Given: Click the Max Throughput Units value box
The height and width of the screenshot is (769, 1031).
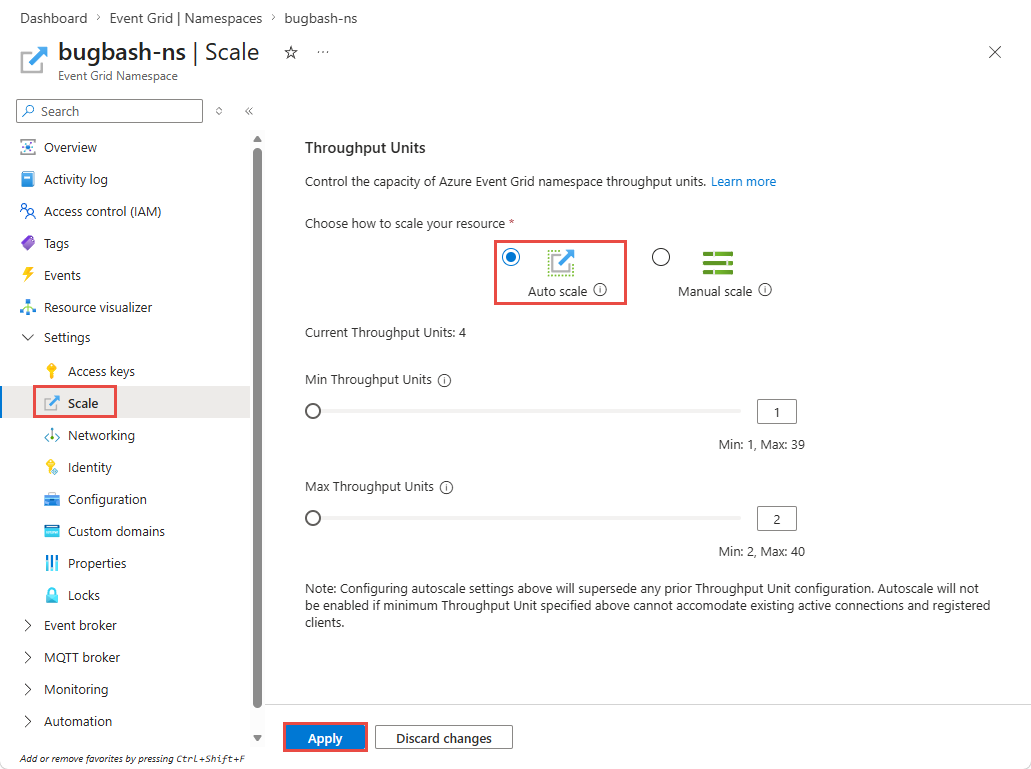Looking at the screenshot, I should click(777, 519).
